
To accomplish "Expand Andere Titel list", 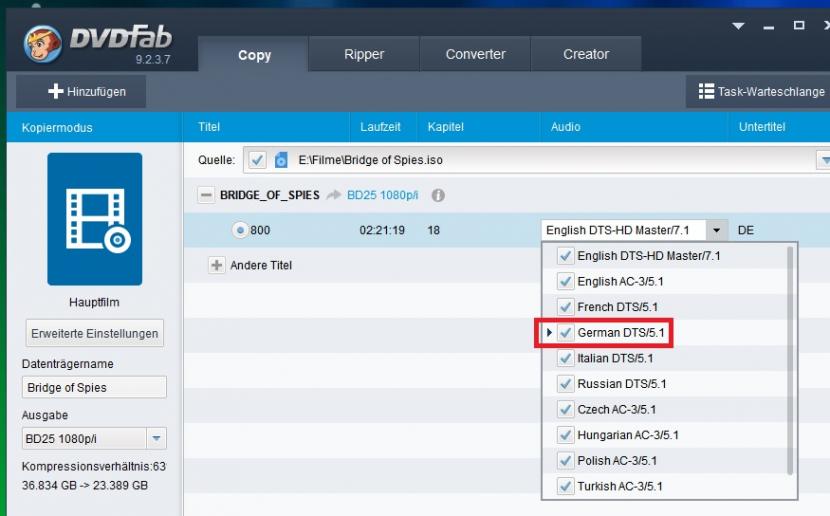I will pos(216,265).
